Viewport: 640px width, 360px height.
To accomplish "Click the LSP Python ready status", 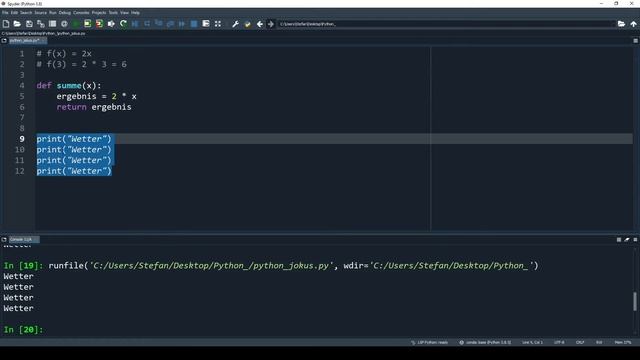I will pyautogui.click(x=429, y=342).
